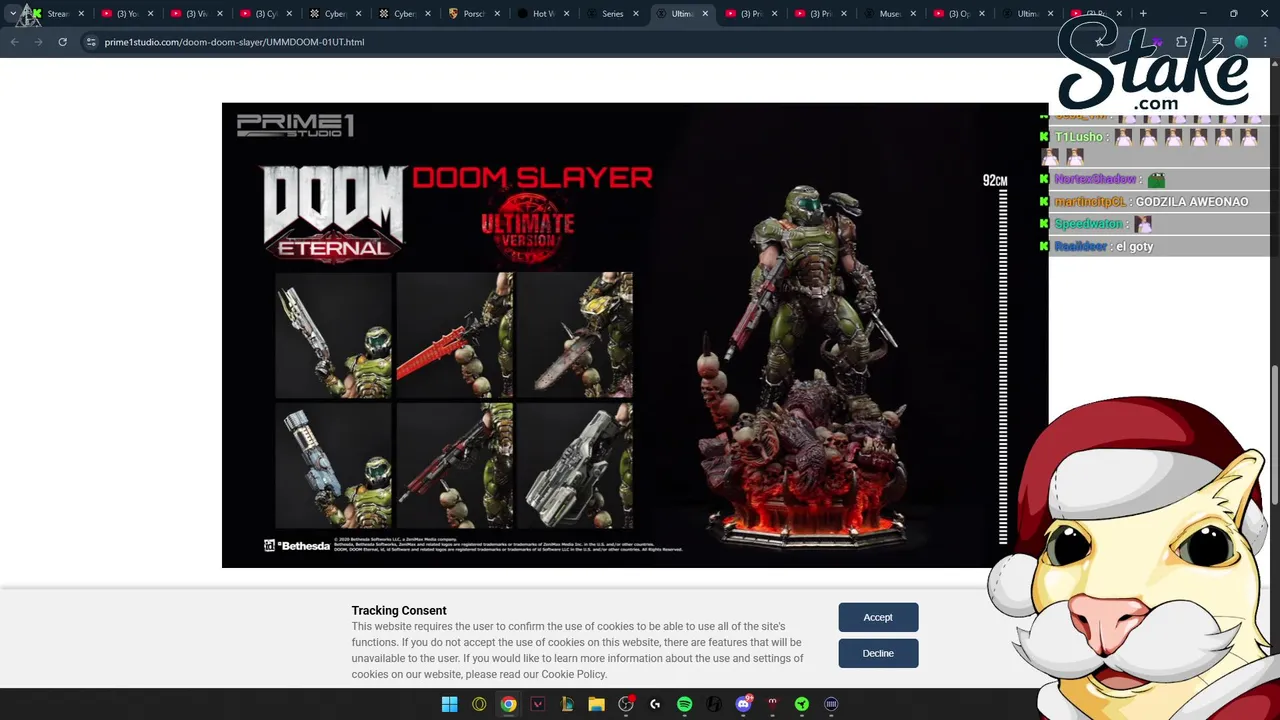Switch to the (3) Yo YouTube tab

point(127,14)
